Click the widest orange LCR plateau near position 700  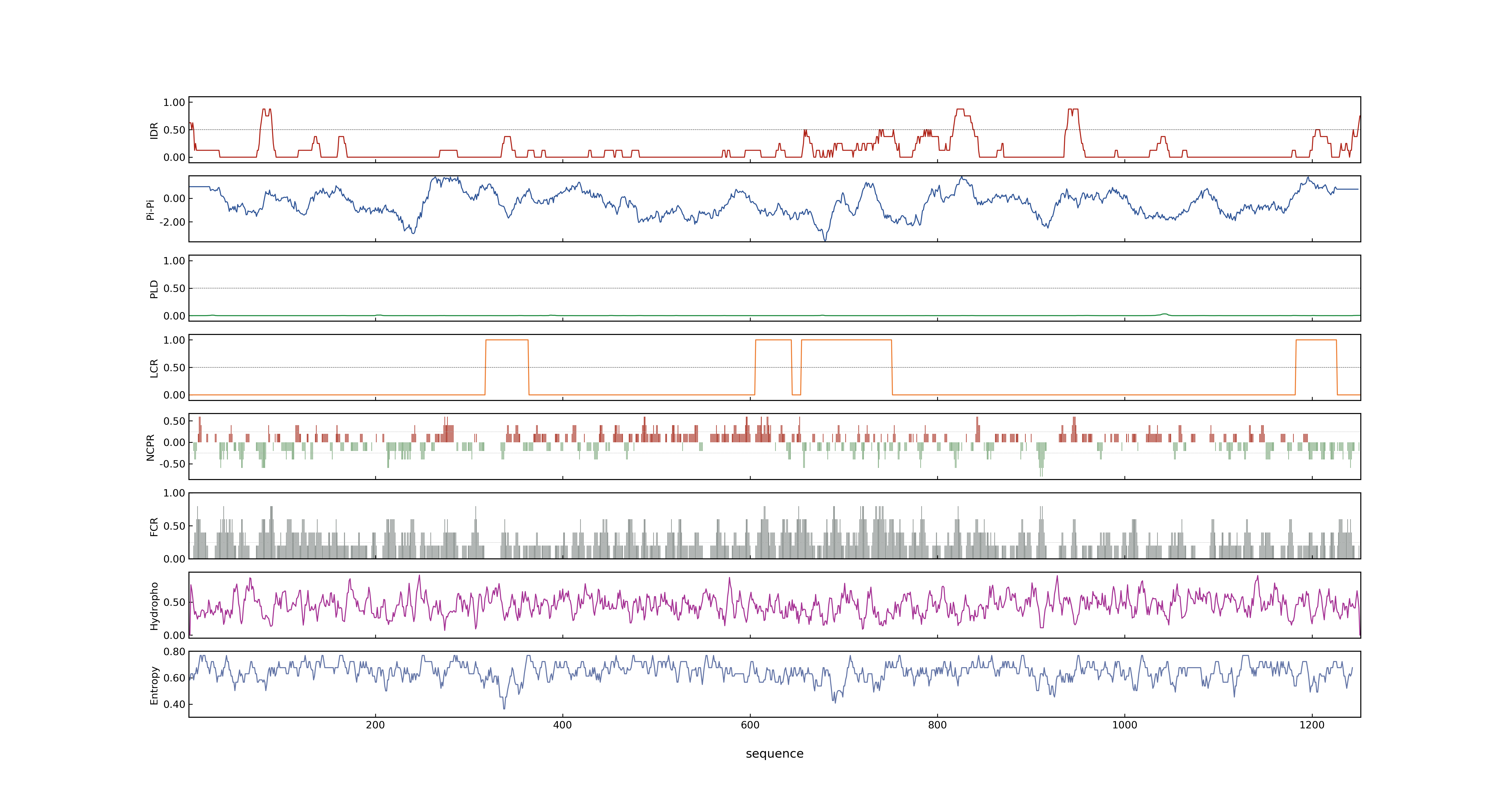(846, 340)
